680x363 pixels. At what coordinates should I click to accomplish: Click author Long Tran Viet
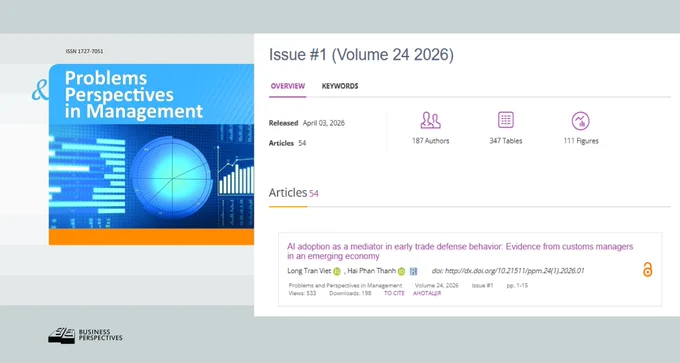coord(309,271)
